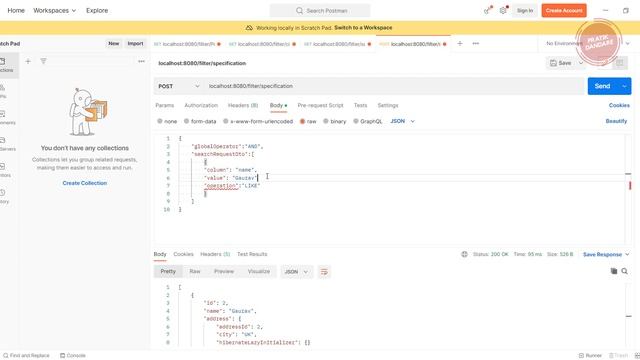
Task: Select the GraphQL body type
Action: click(368, 121)
